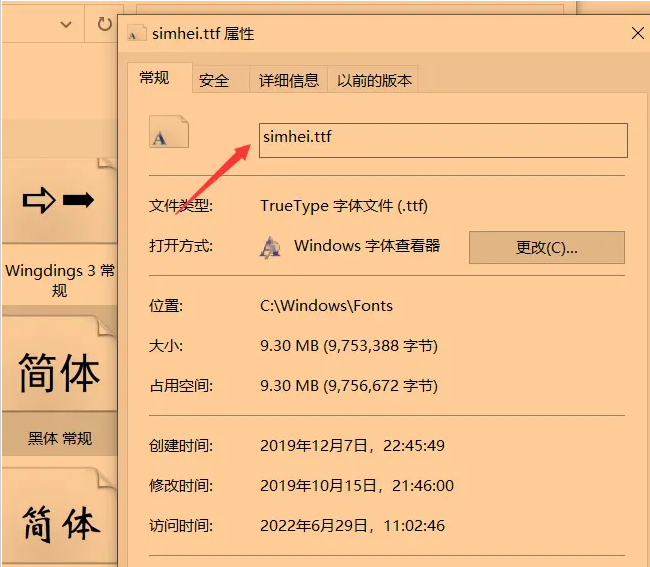
Task: Click the '9.30 MB (9,756,672 字节)' value
Action: pos(349,386)
